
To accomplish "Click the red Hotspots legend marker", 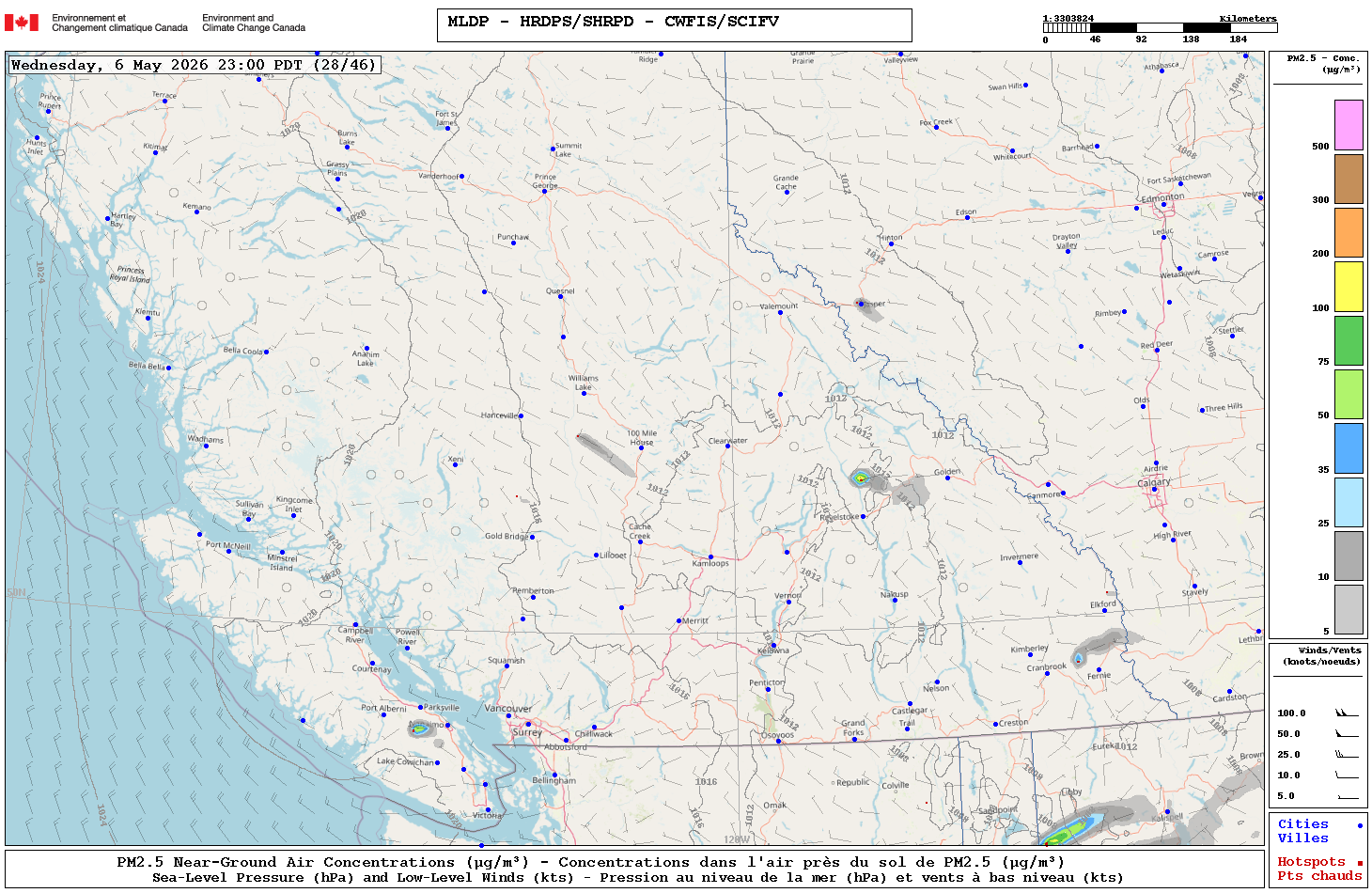I will [x=1360, y=863].
